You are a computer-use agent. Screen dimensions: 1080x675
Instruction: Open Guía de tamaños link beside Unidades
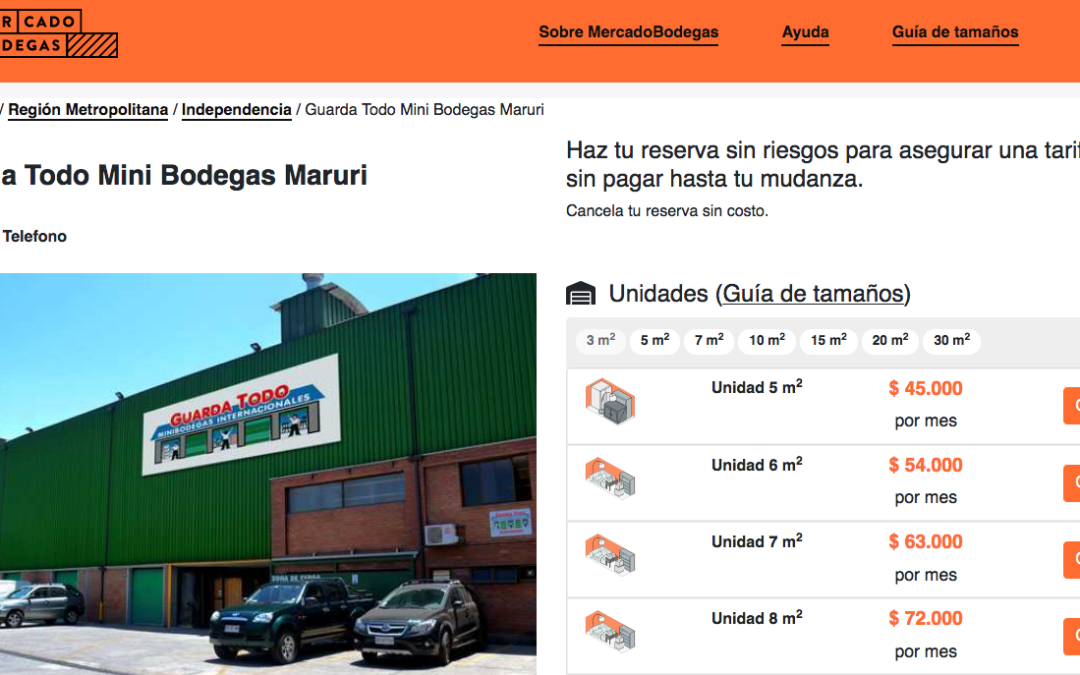813,293
